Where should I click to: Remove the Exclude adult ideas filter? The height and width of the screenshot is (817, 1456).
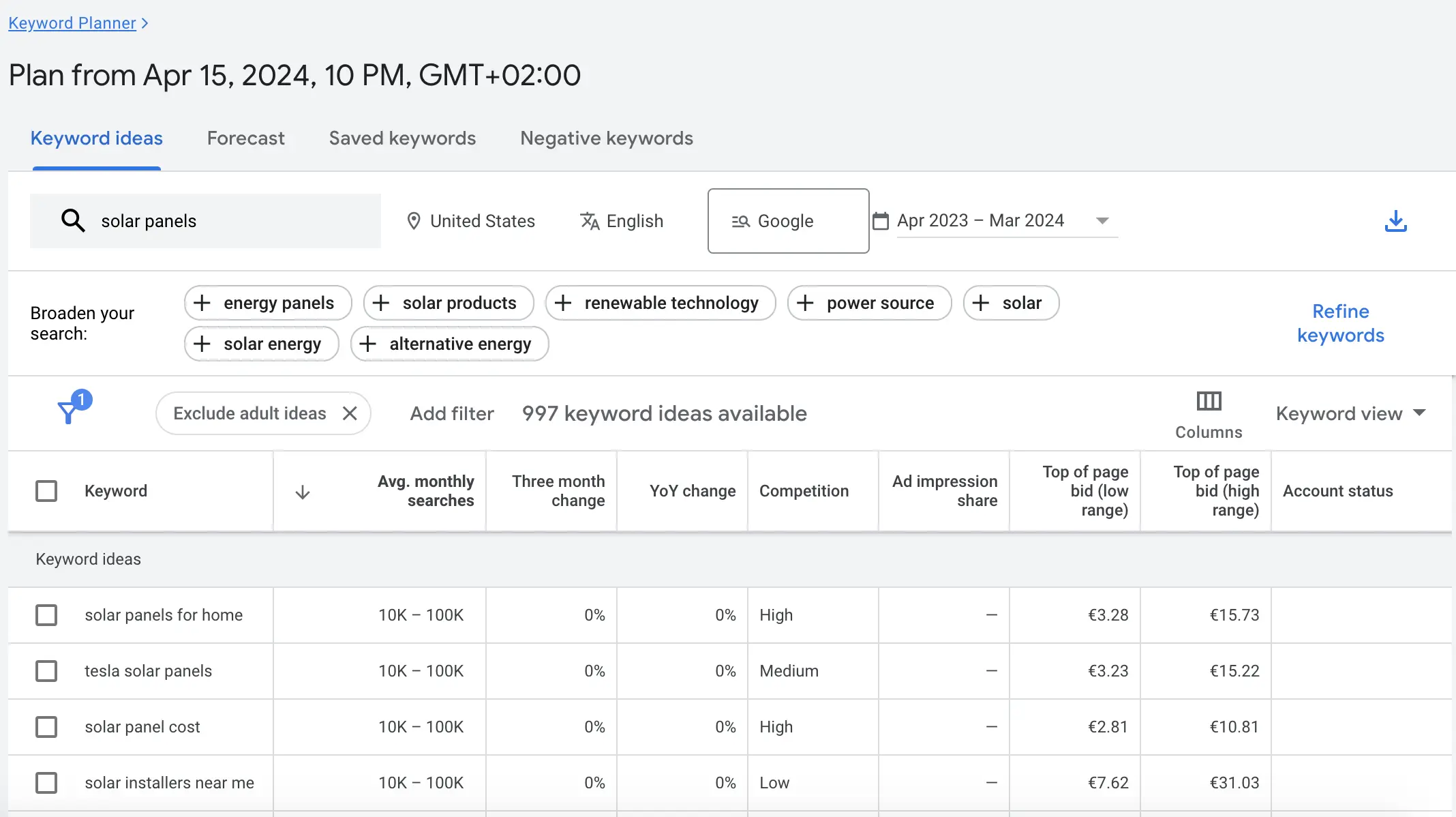coord(350,413)
